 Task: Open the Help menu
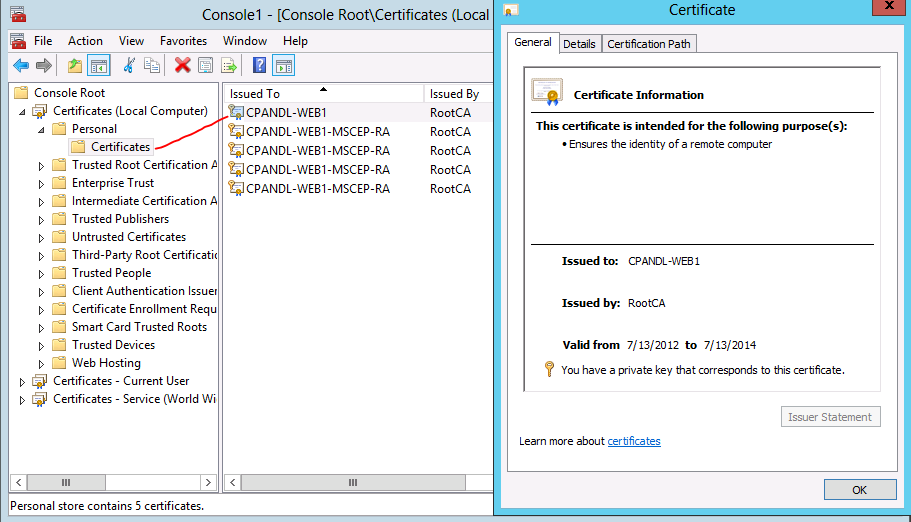pos(295,41)
